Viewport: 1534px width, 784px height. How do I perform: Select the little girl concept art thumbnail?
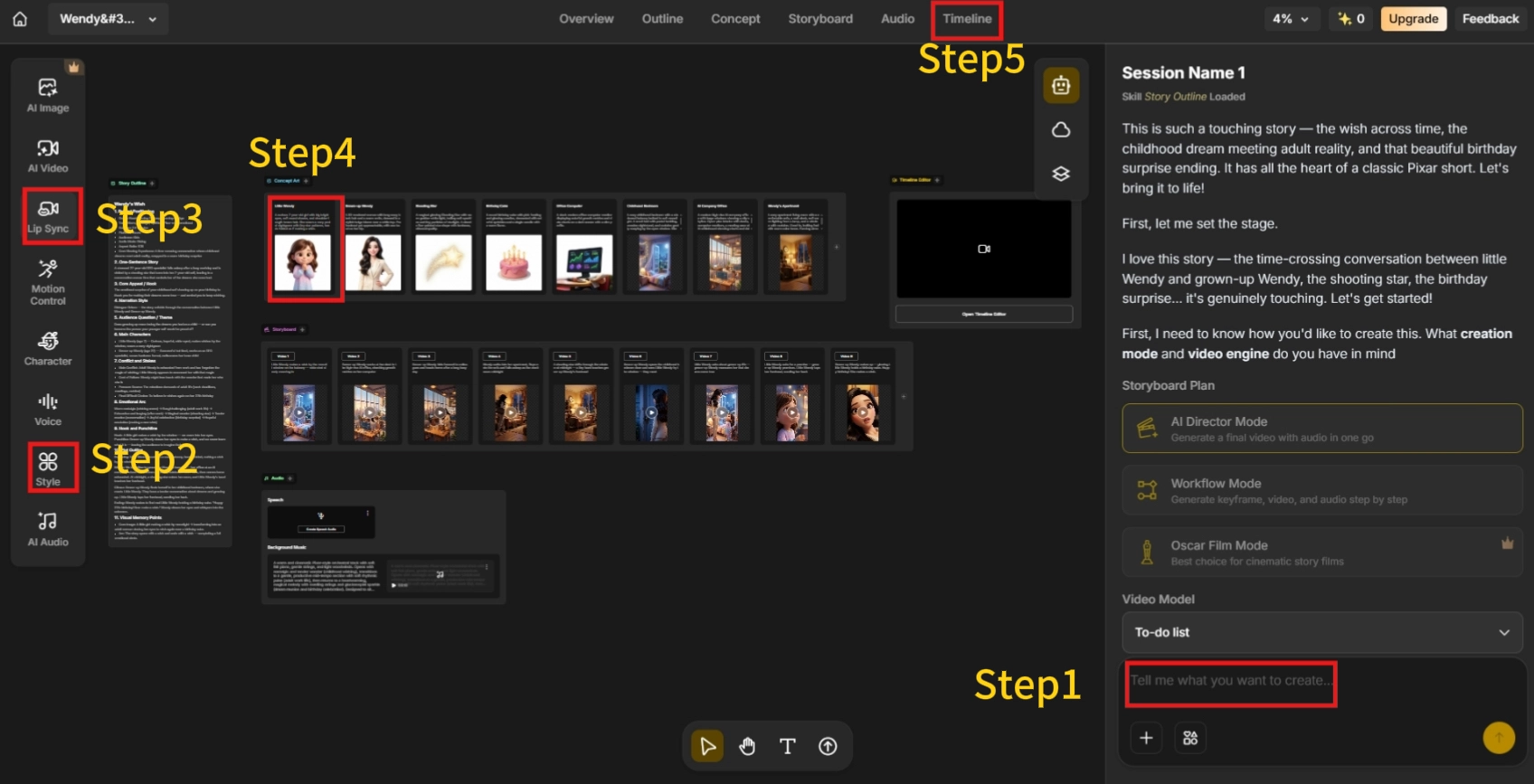click(303, 263)
